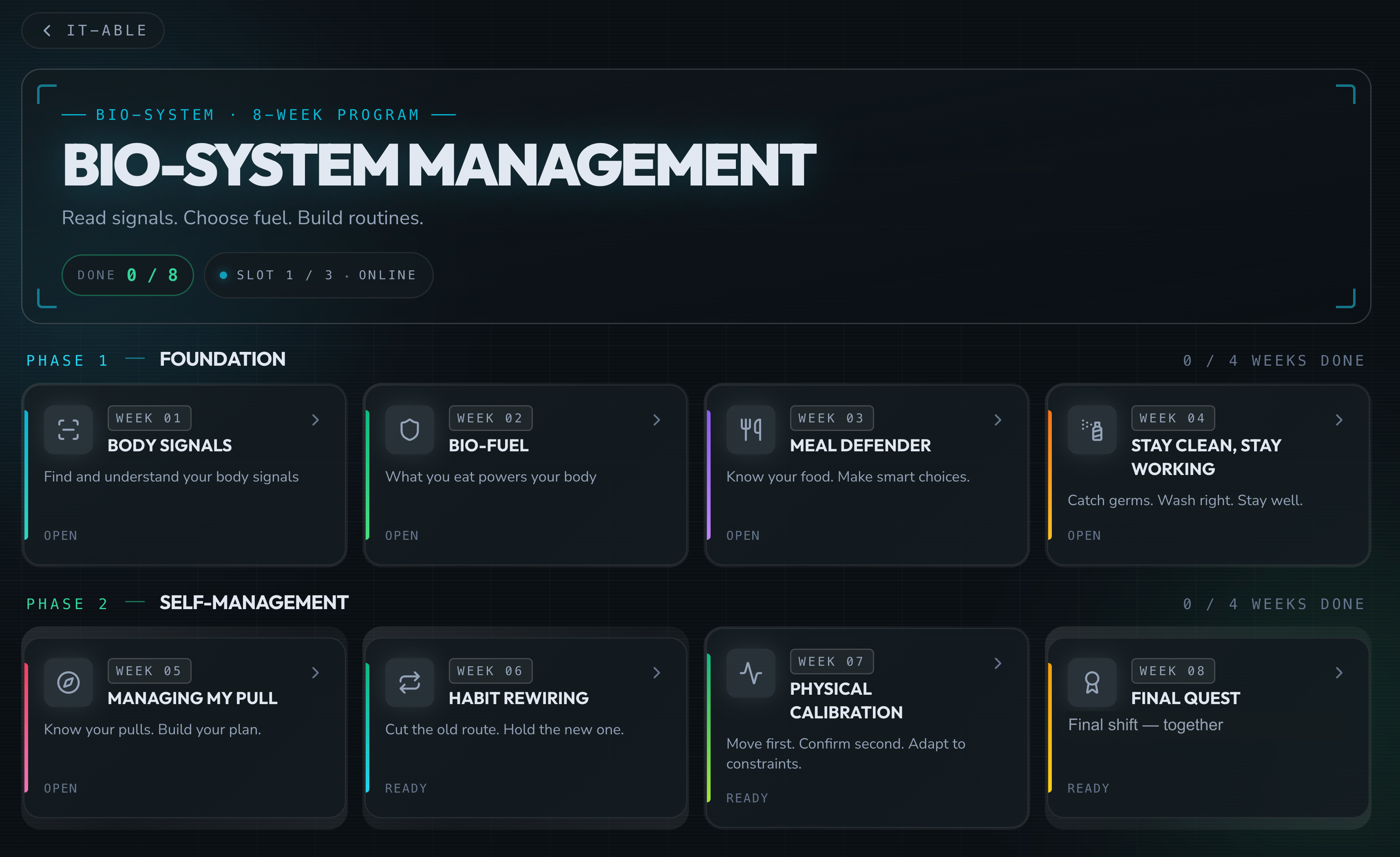Open the MANAGING MY PULL title

192,698
